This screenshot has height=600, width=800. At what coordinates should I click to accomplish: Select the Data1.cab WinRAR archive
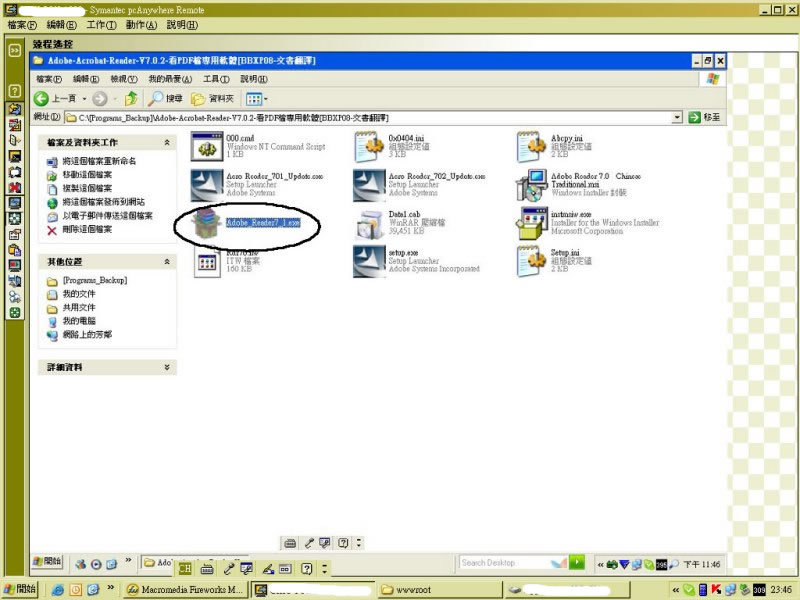pos(399,223)
